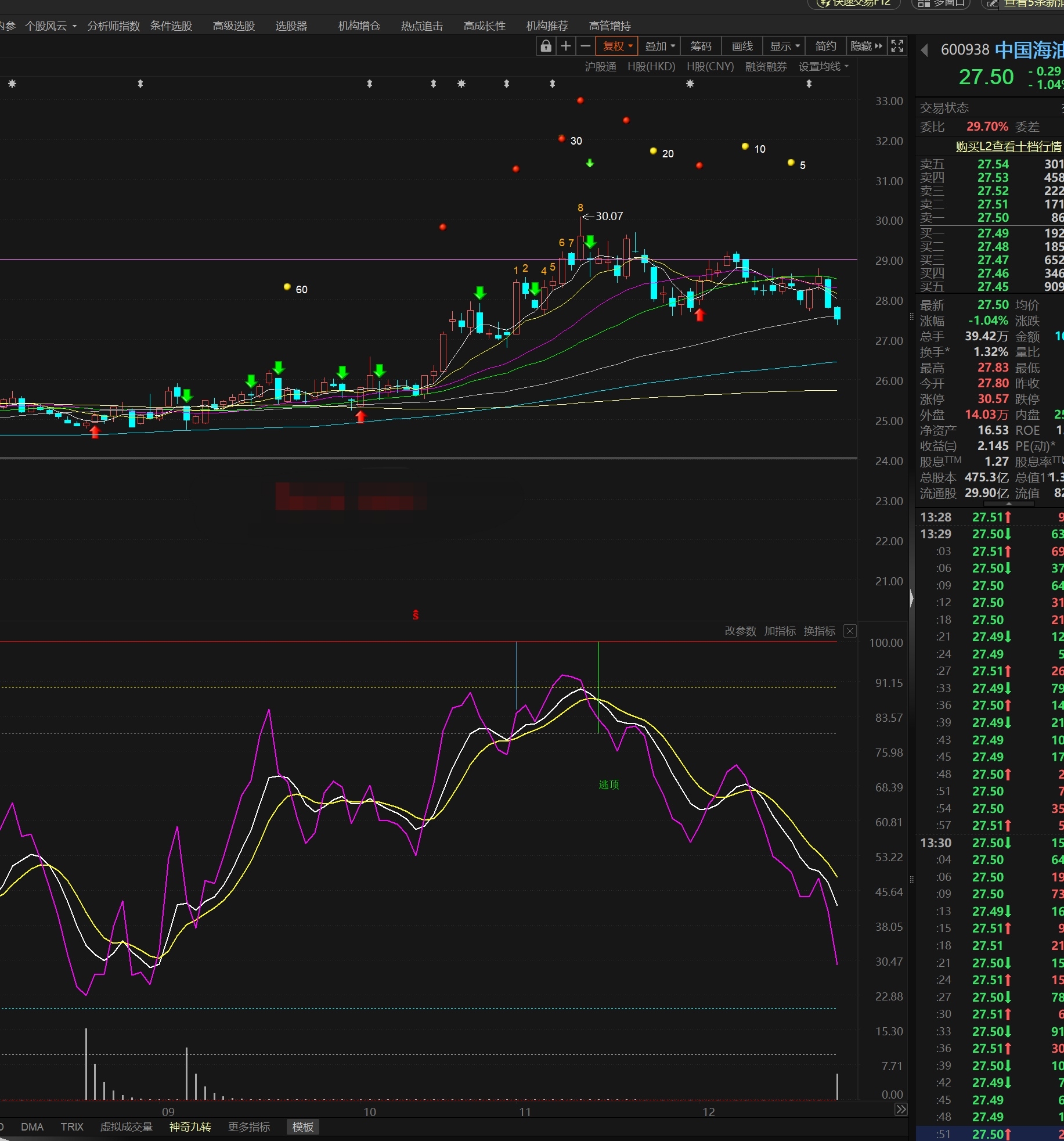Click the lock icon in chart toolbar

click(546, 46)
